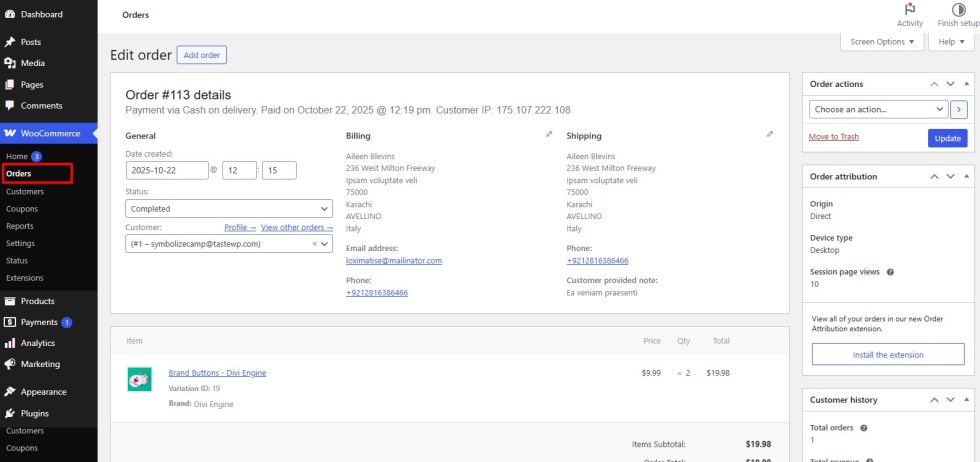The width and height of the screenshot is (980, 462).
Task: Click the Activity flag icon
Action: coord(910,9)
